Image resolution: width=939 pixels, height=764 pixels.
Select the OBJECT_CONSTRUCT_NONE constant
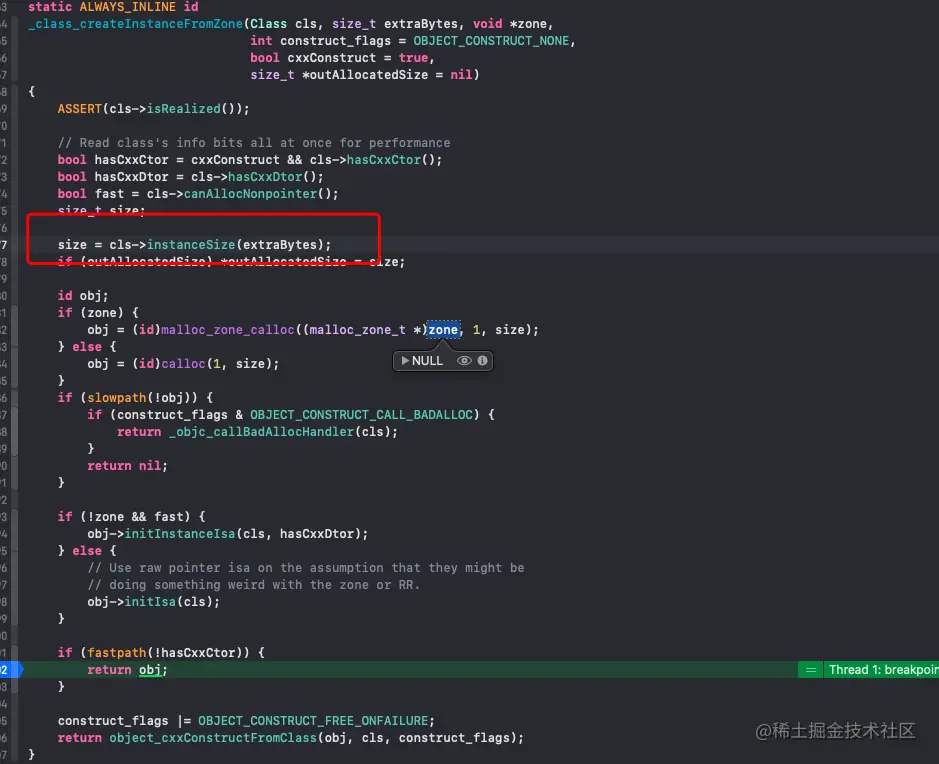(491, 41)
